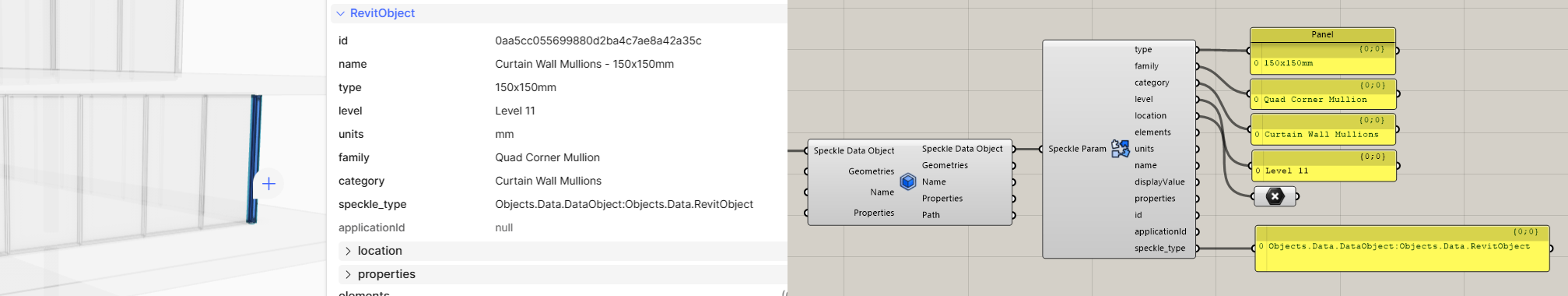
Task: Click the speckle_type output on Speckle Param
Action: point(1159,248)
